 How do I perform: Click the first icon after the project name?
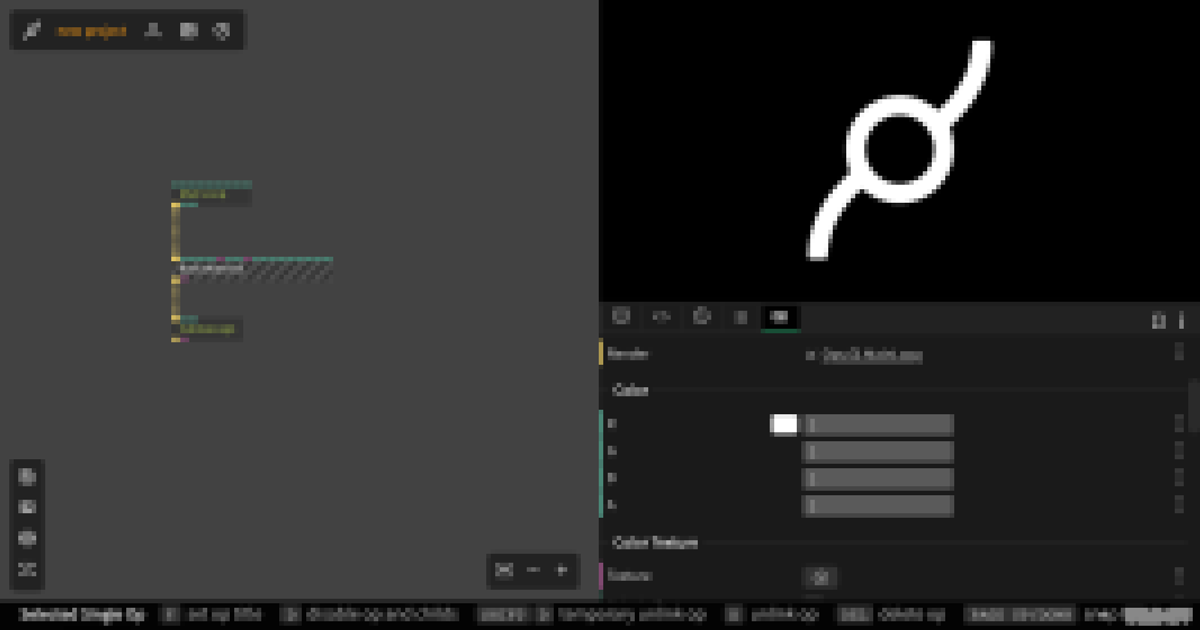[153, 31]
